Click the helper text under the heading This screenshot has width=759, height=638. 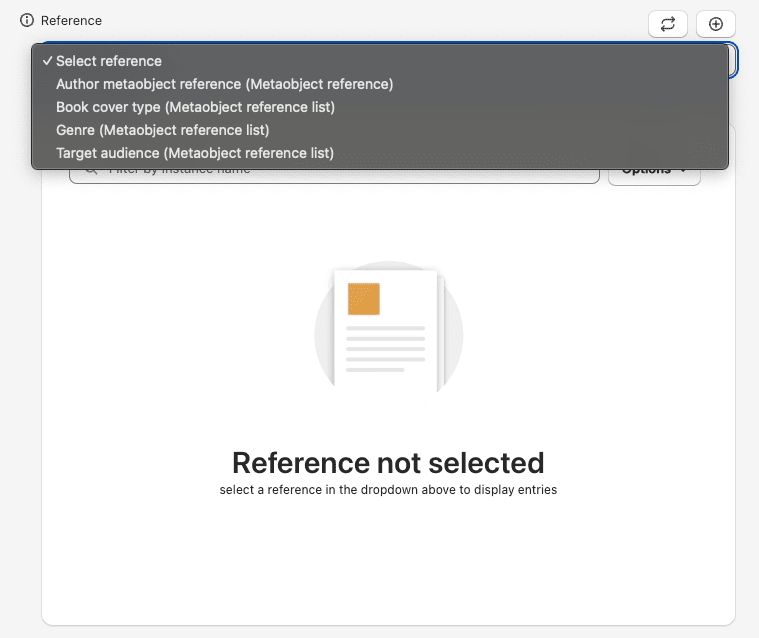tap(388, 490)
